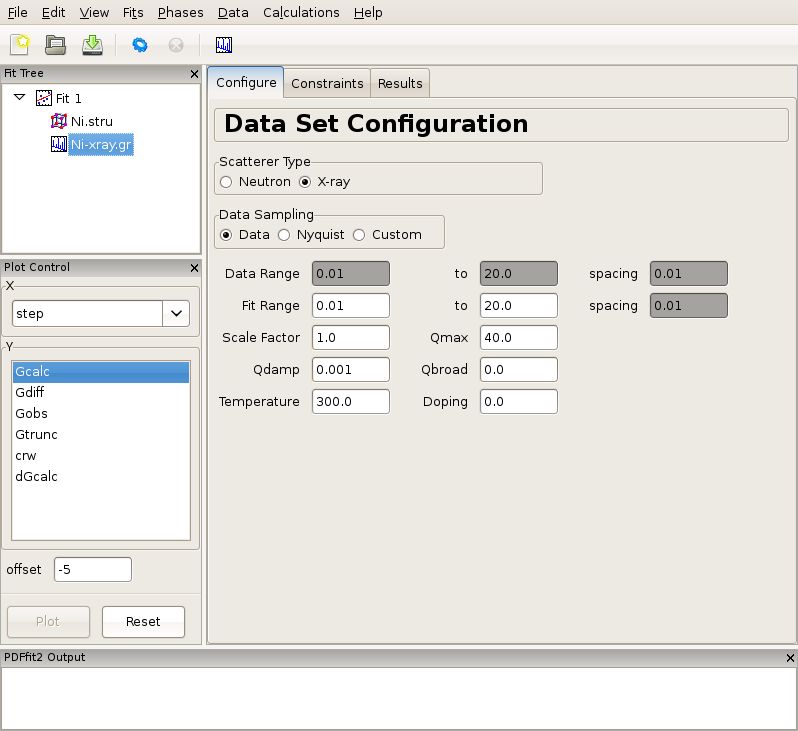Viewport: 798px width, 731px height.
Task: Select Ni-xray.gr in the Fit Tree
Action: (101, 145)
